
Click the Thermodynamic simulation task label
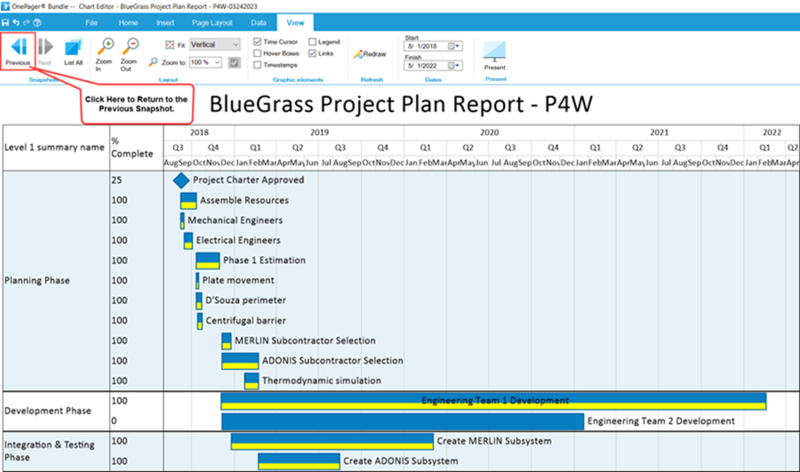[x=321, y=381]
